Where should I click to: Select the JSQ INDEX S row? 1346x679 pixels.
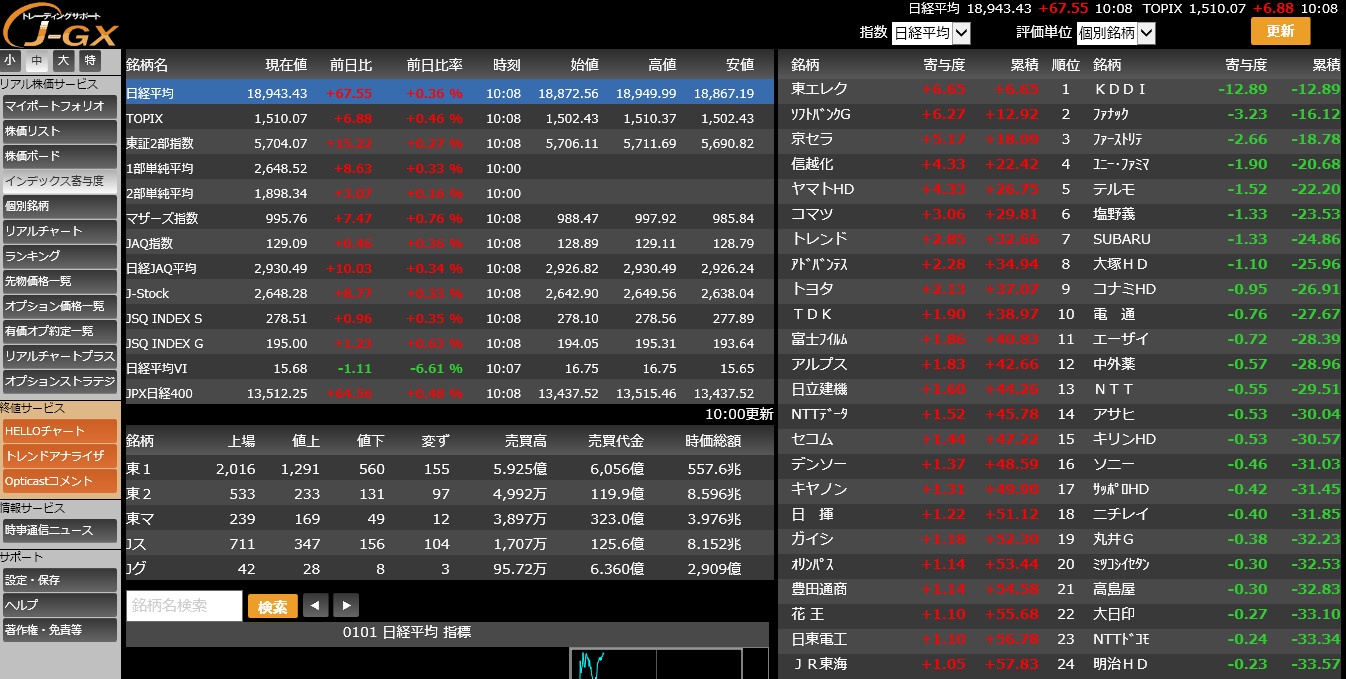point(449,318)
